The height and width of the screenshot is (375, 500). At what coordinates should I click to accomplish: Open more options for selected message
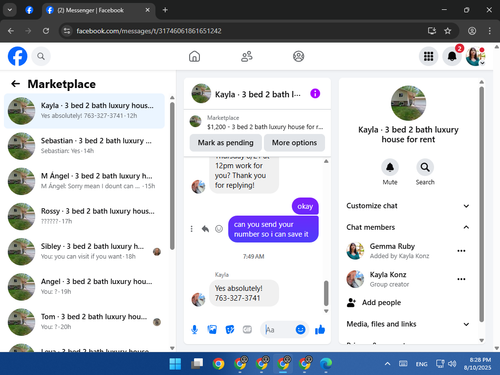191,229
